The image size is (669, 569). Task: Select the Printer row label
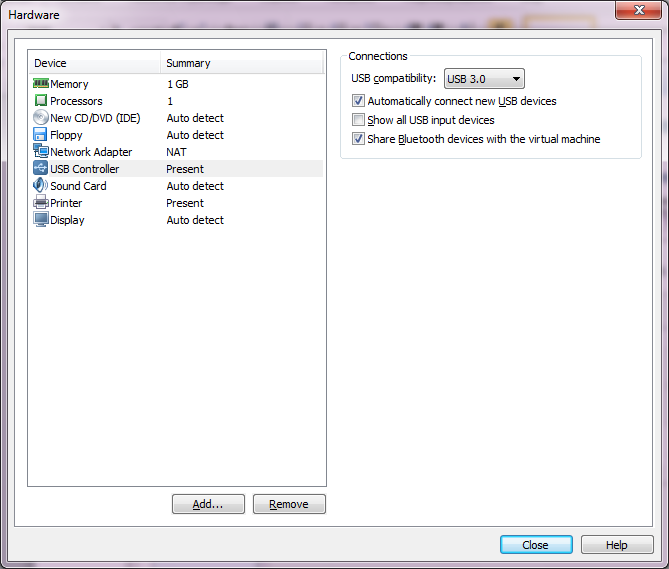pyautogui.click(x=66, y=203)
